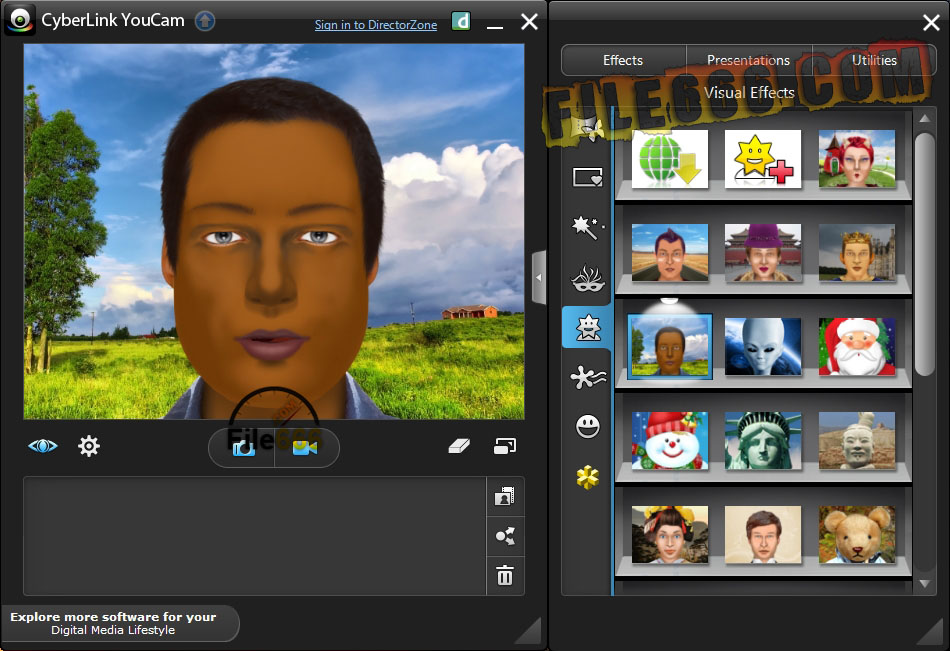Choose the alien avatar
This screenshot has width=950, height=651.
[763, 347]
